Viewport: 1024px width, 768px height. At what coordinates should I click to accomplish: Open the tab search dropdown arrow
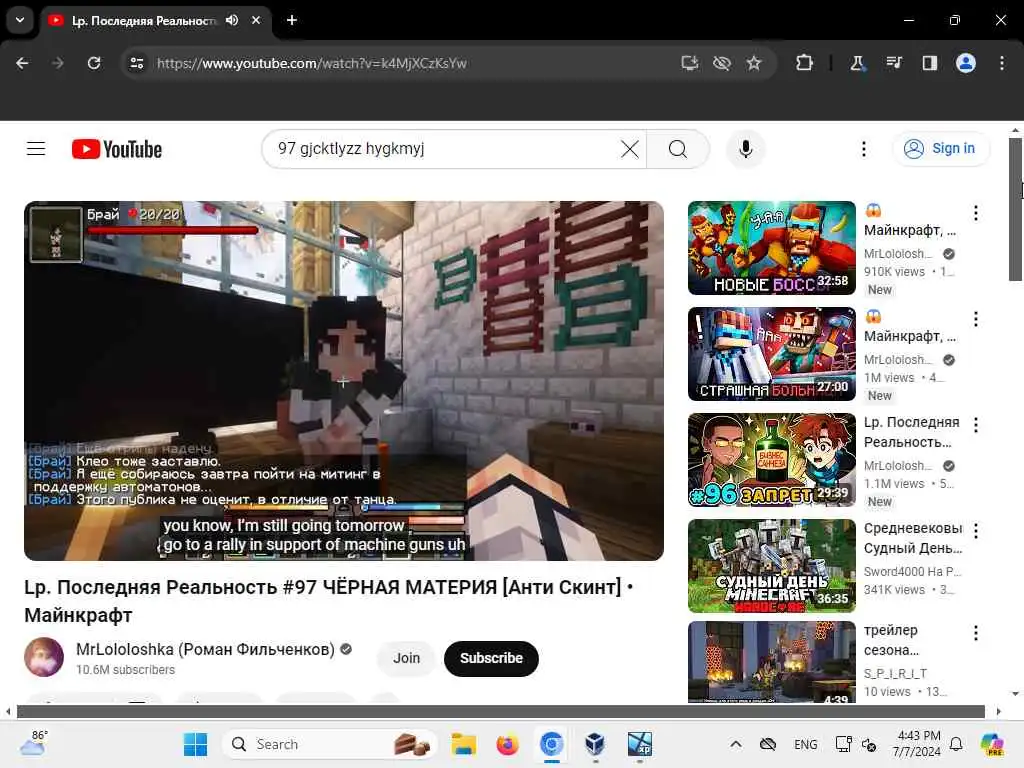coord(20,20)
